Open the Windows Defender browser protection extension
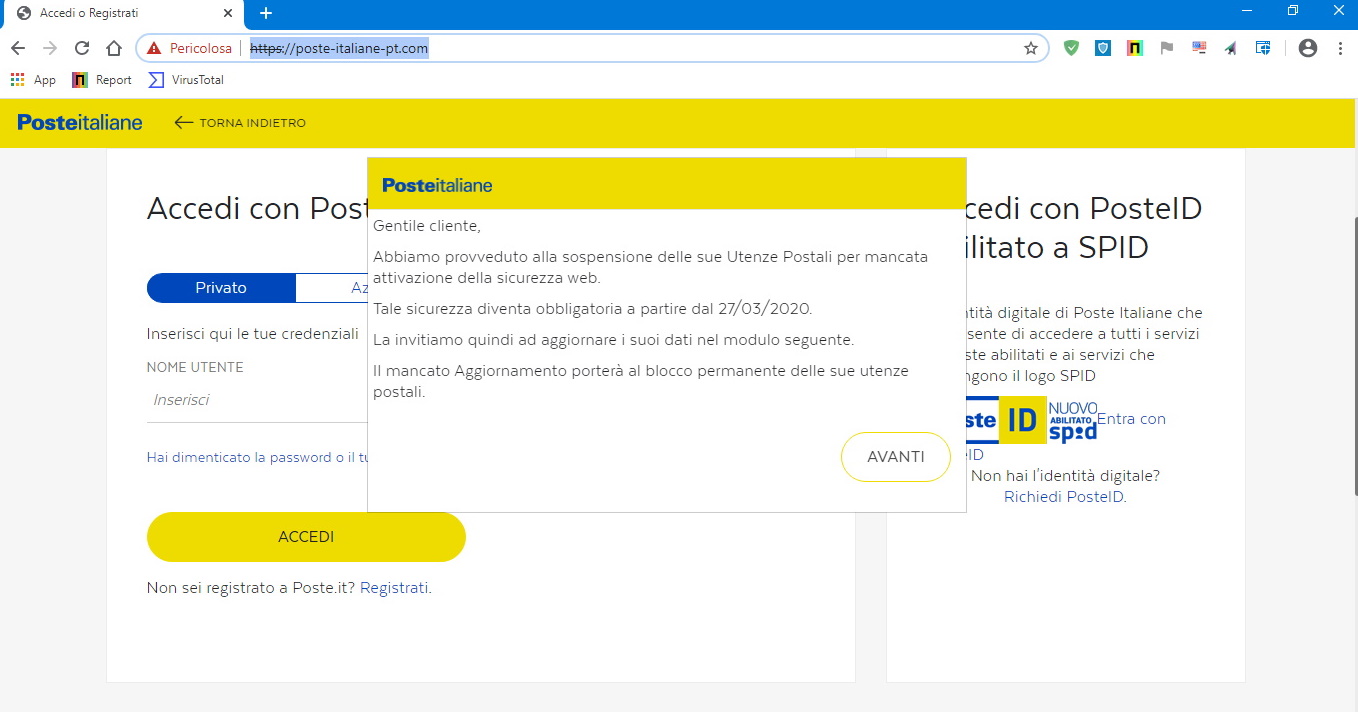The width and height of the screenshot is (1358, 712). tap(1263, 48)
